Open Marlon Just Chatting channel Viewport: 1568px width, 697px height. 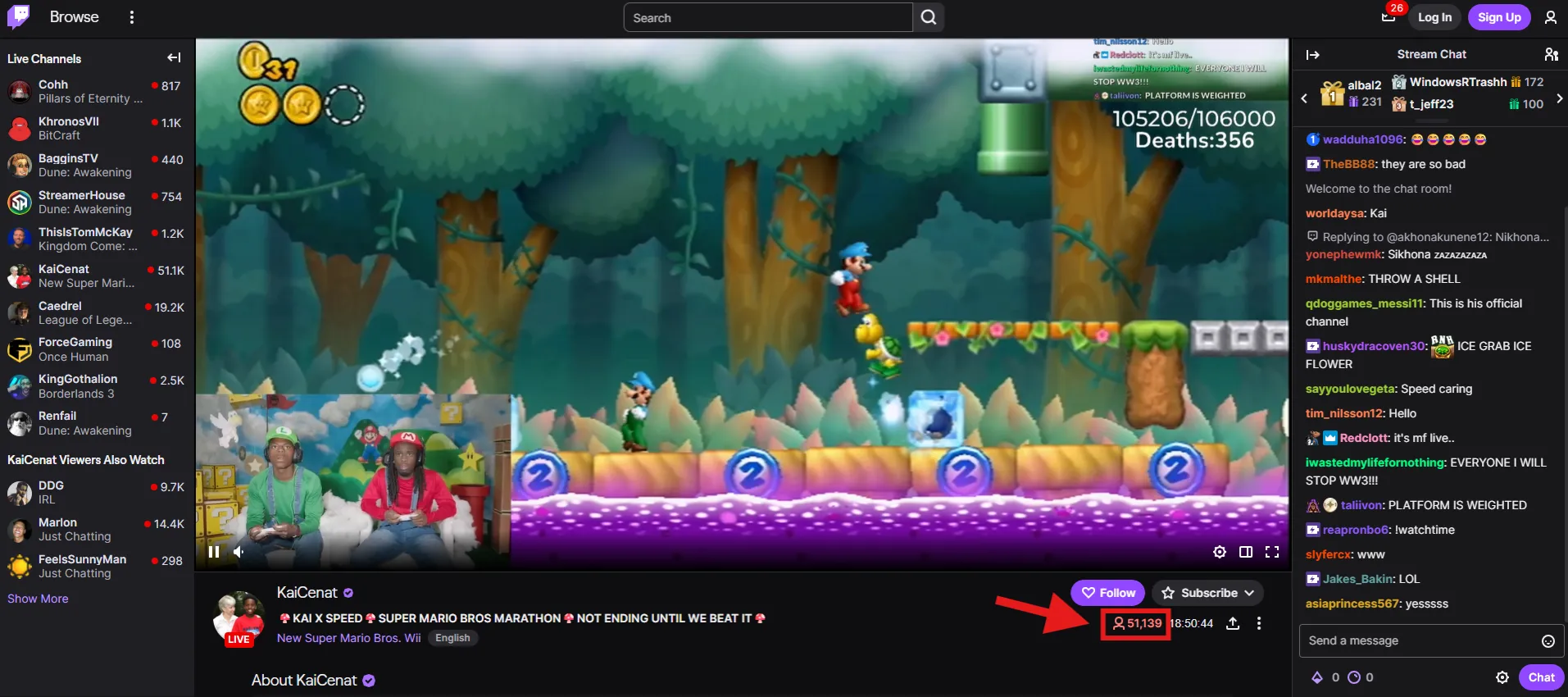[97, 529]
